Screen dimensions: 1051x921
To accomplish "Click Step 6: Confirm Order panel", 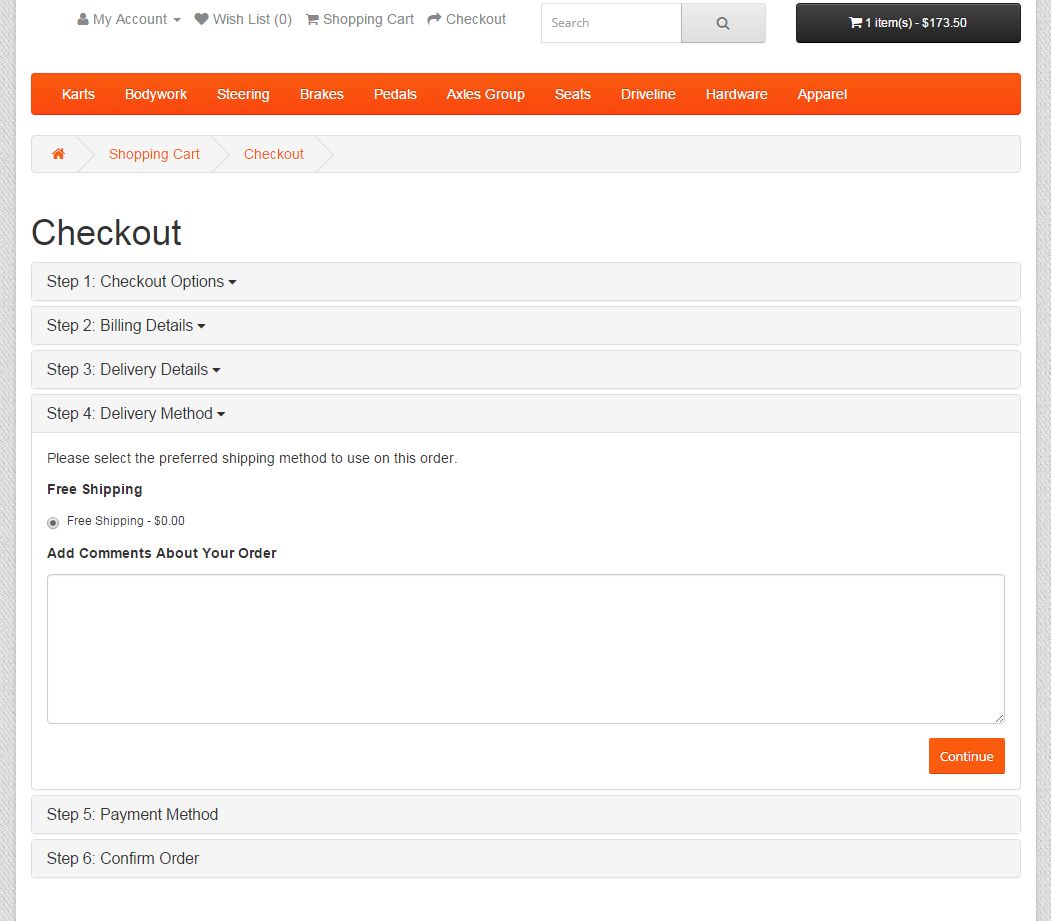I will (526, 859).
